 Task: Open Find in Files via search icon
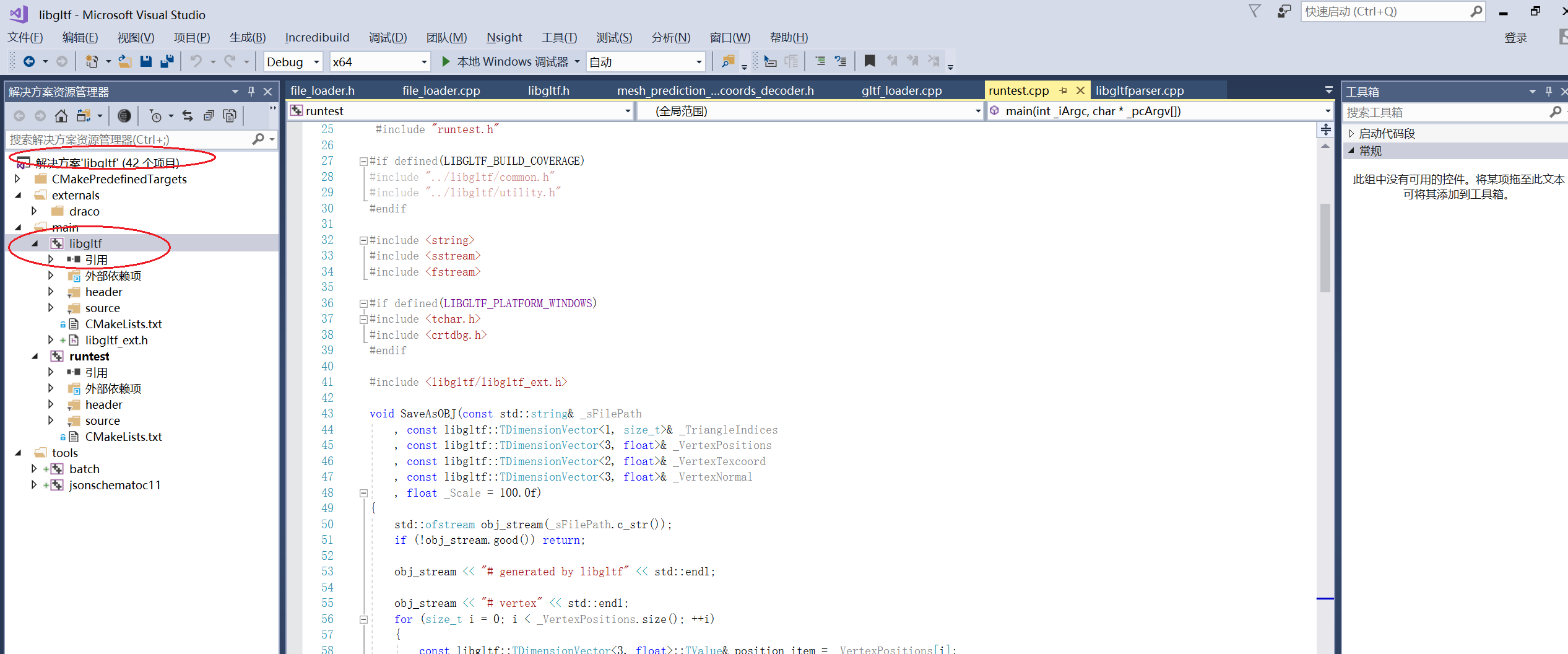pyautogui.click(x=728, y=61)
